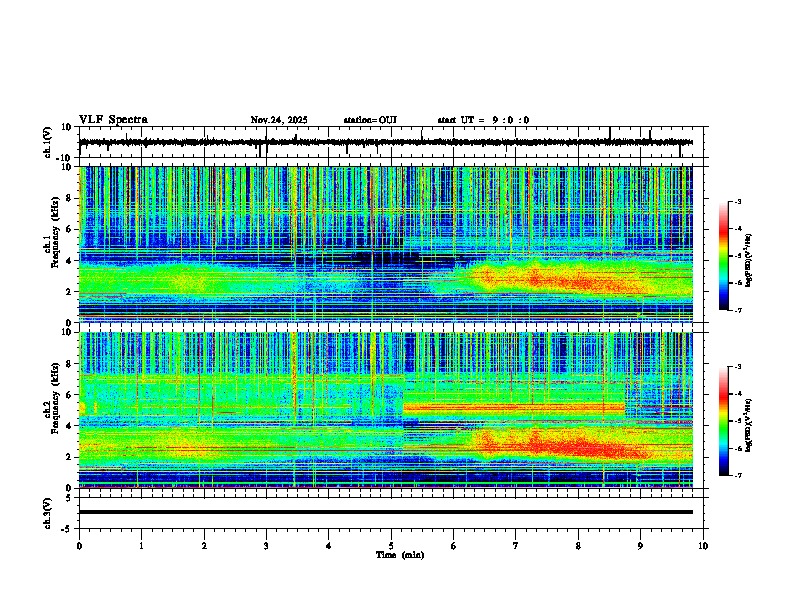Click the ch.2 spectrogram color bar
This screenshot has height=612, width=792.
(724, 421)
